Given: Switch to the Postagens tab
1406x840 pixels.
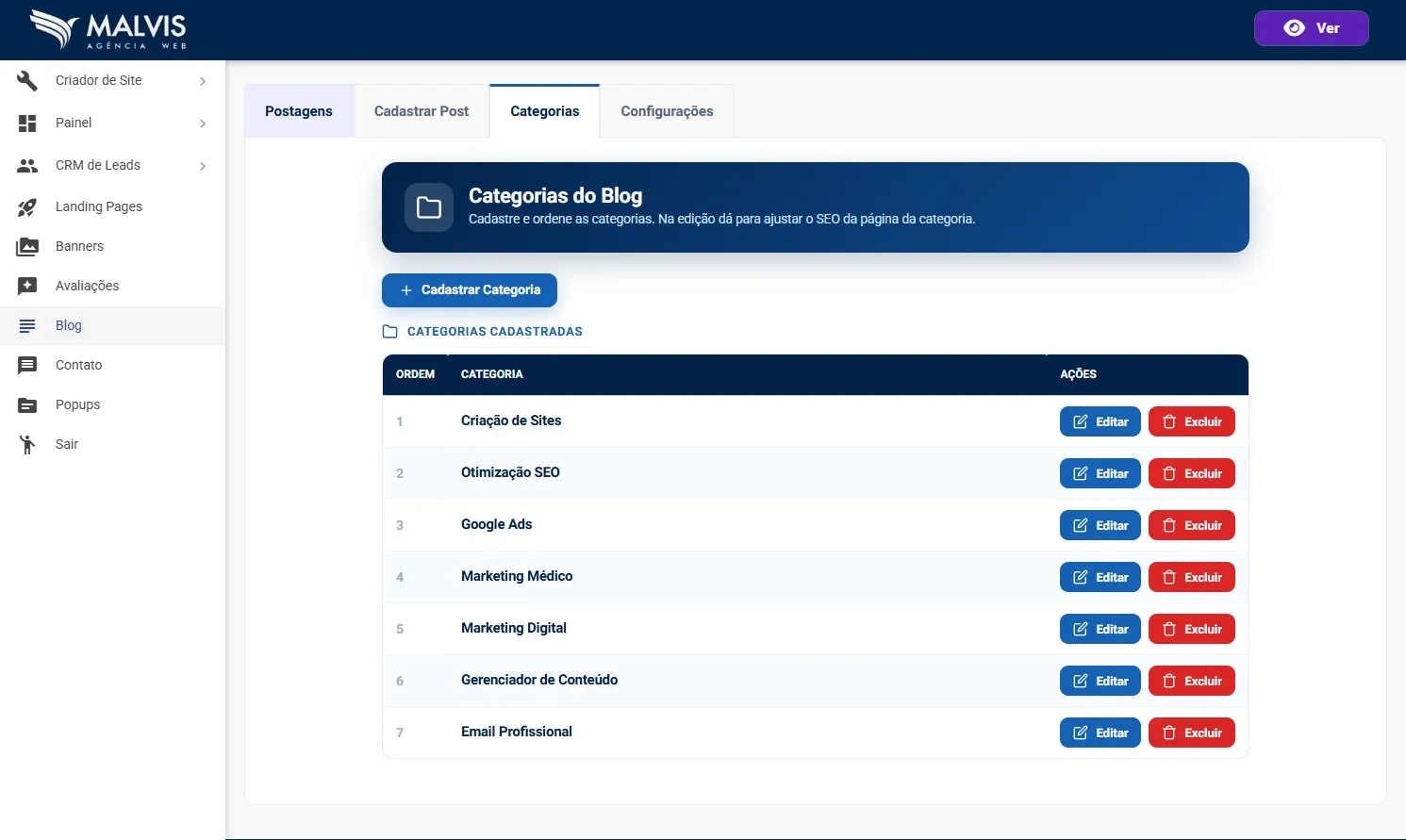Looking at the screenshot, I should 299,111.
